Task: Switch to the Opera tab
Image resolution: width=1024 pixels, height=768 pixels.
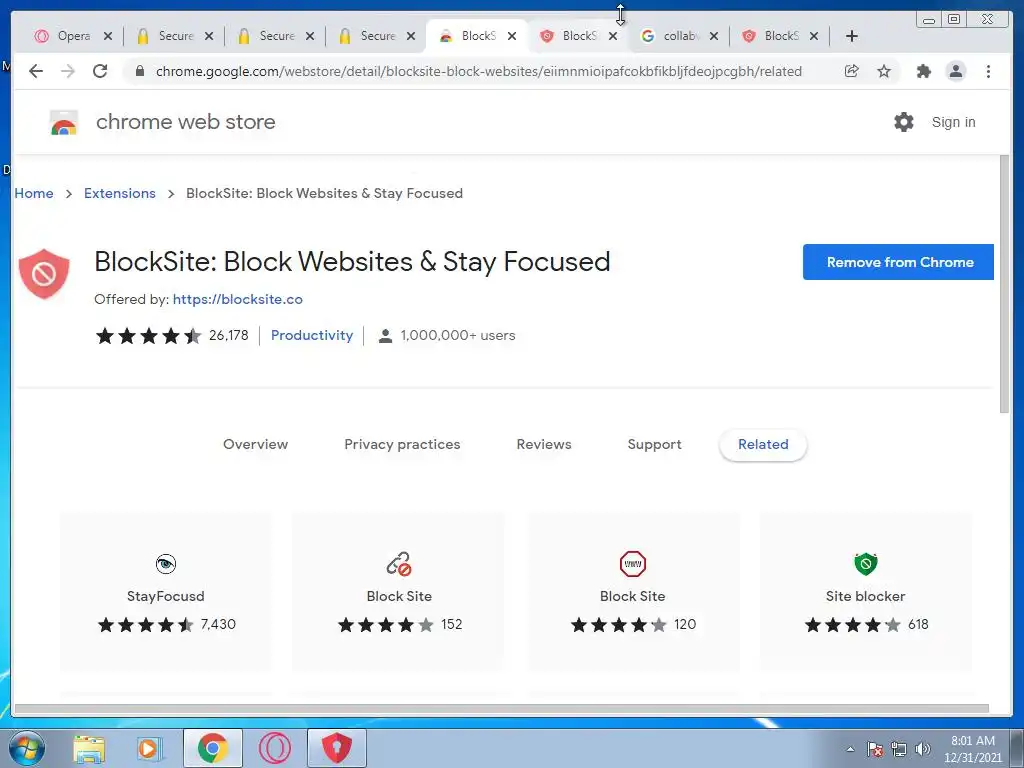Action: click(x=73, y=36)
